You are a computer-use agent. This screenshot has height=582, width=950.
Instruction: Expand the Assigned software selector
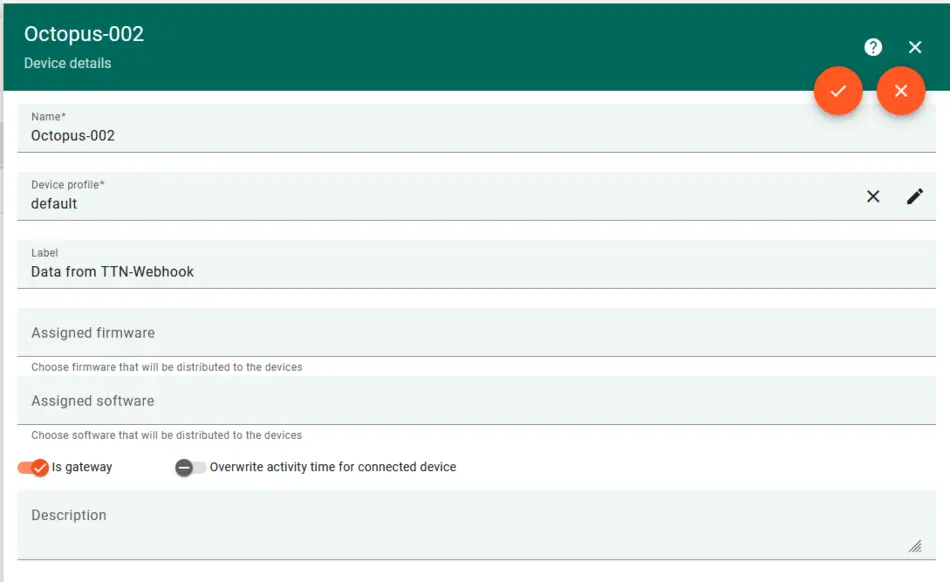[470, 401]
